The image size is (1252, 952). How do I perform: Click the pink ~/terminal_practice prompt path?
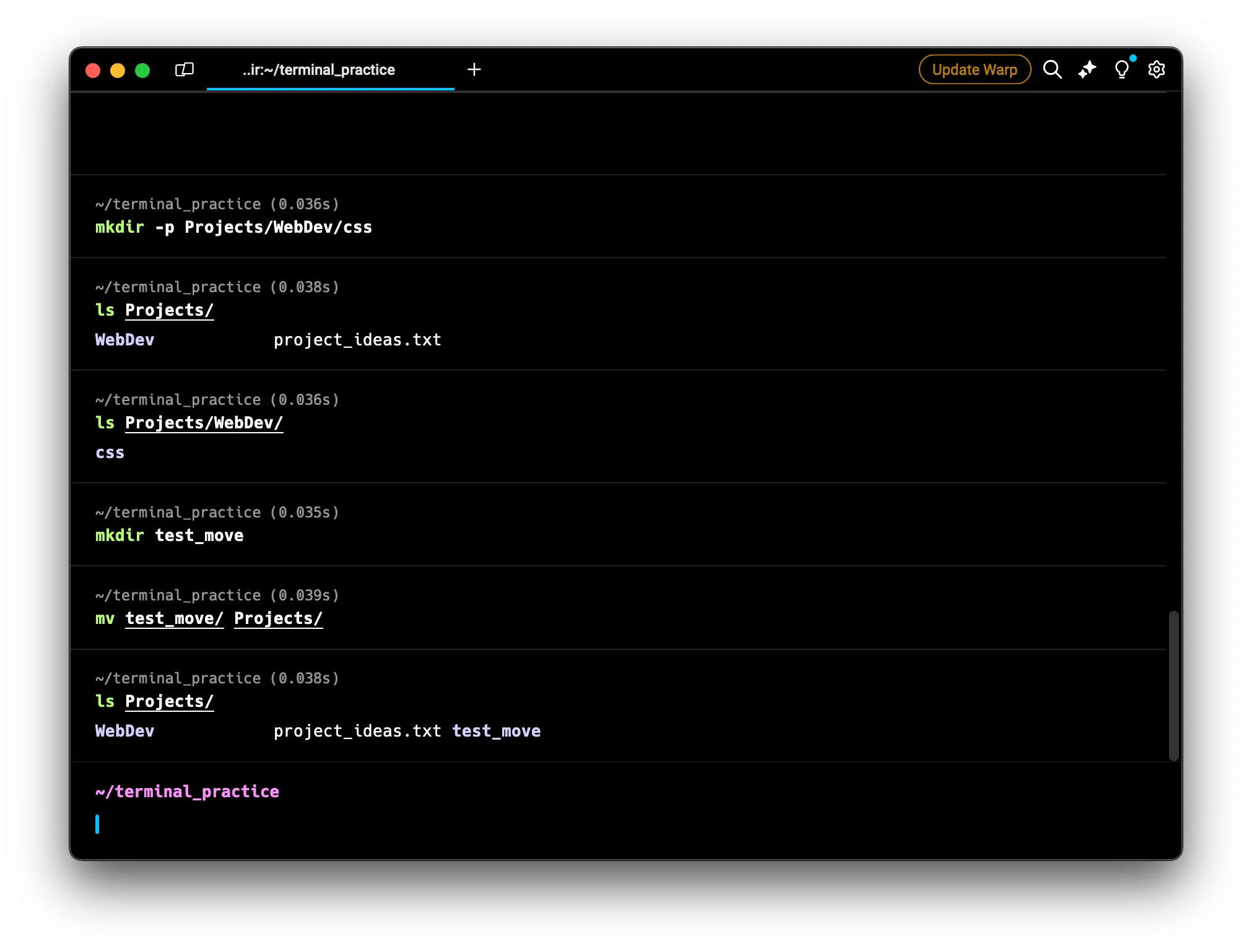coord(187,792)
